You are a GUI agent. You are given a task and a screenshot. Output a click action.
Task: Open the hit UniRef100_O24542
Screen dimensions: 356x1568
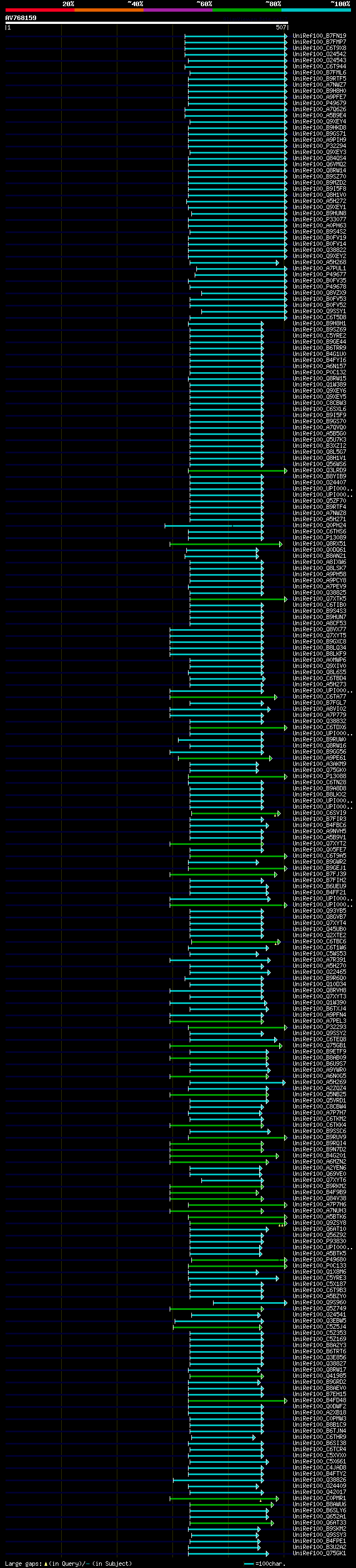click(319, 54)
